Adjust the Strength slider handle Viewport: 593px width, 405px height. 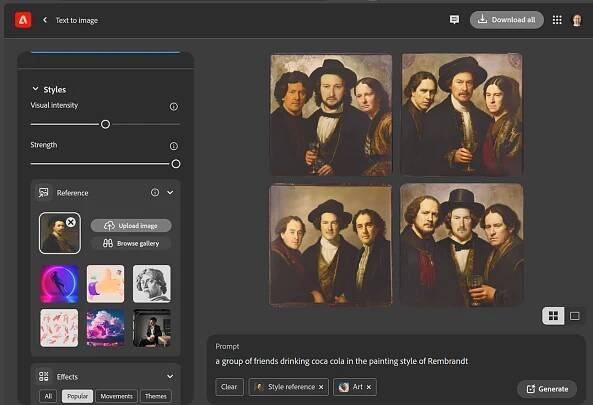pos(176,164)
